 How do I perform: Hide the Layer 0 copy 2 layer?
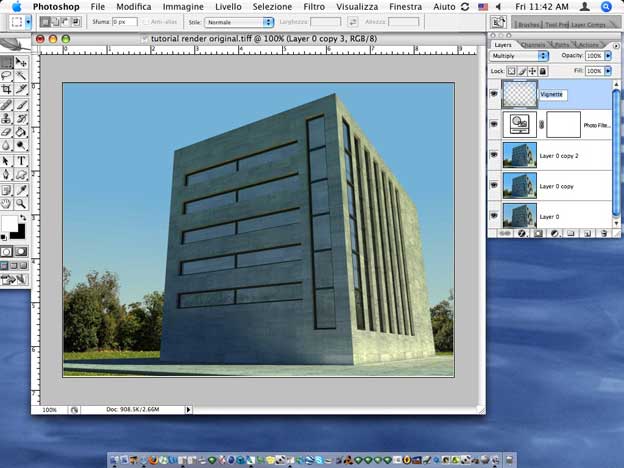pyautogui.click(x=494, y=155)
